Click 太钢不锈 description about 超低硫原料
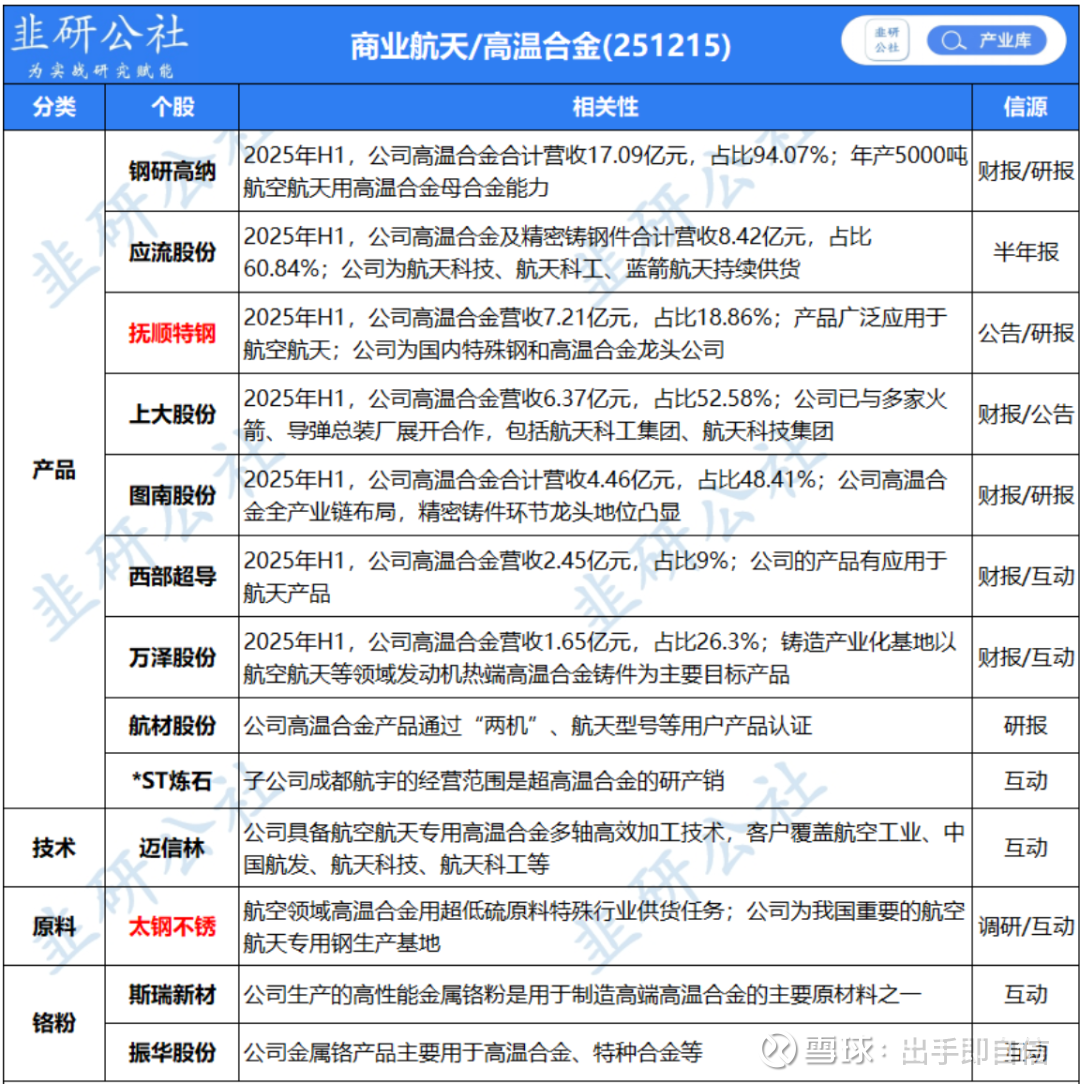This screenshot has height=1084, width=1080. (x=604, y=926)
